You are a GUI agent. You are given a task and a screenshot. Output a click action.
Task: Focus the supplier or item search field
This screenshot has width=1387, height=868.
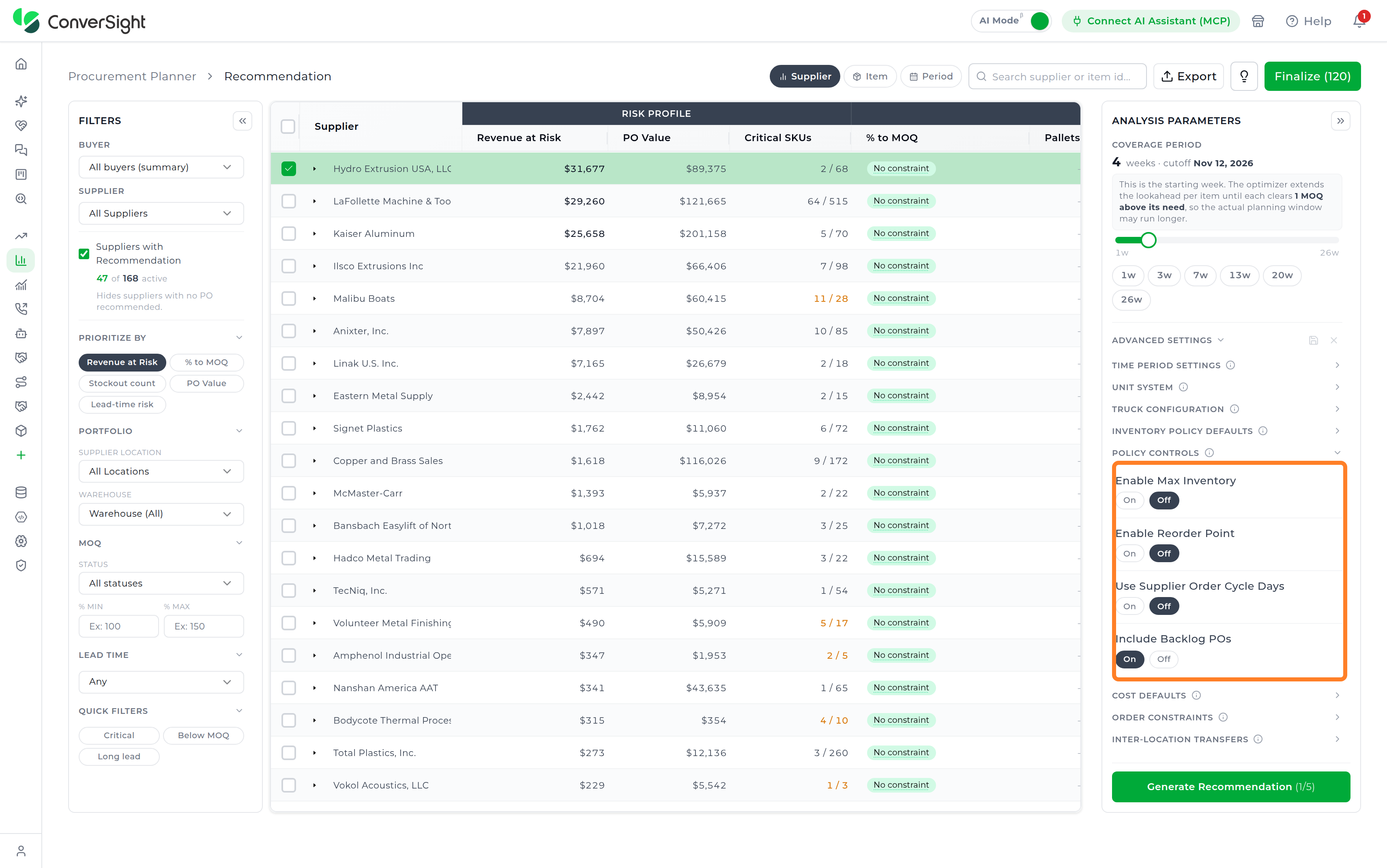(x=1057, y=76)
